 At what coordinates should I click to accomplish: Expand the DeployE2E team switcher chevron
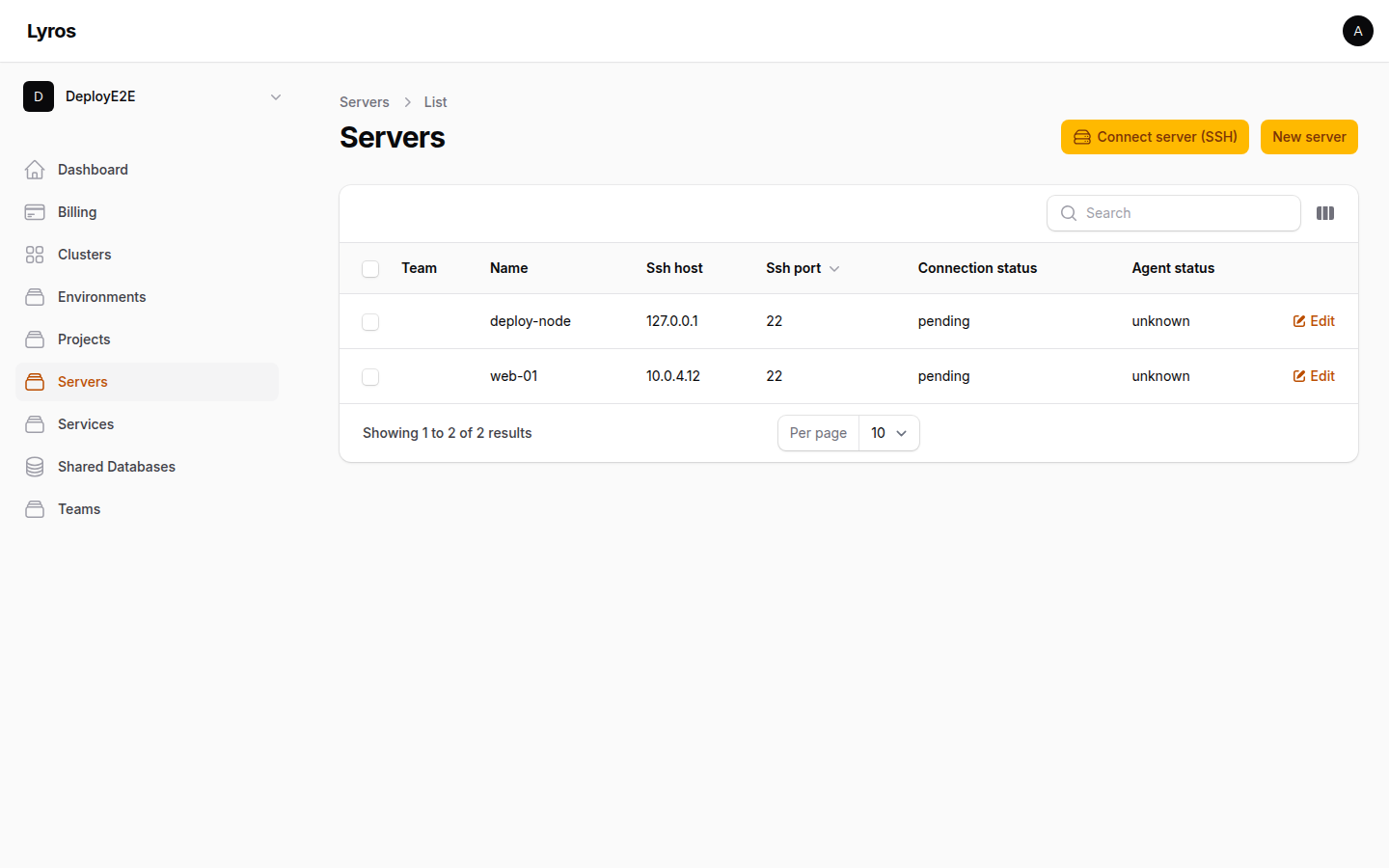(x=276, y=96)
